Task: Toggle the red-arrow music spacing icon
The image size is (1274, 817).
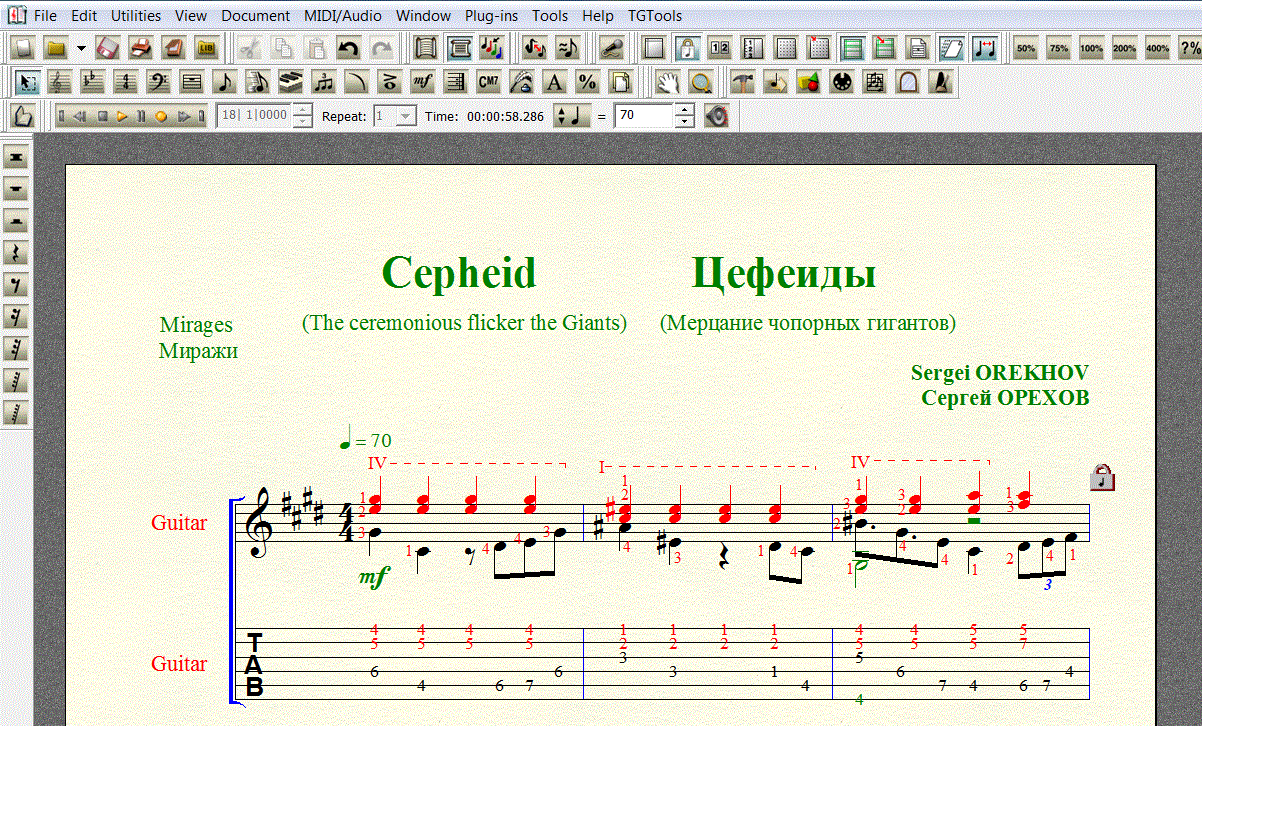Action: (984, 48)
